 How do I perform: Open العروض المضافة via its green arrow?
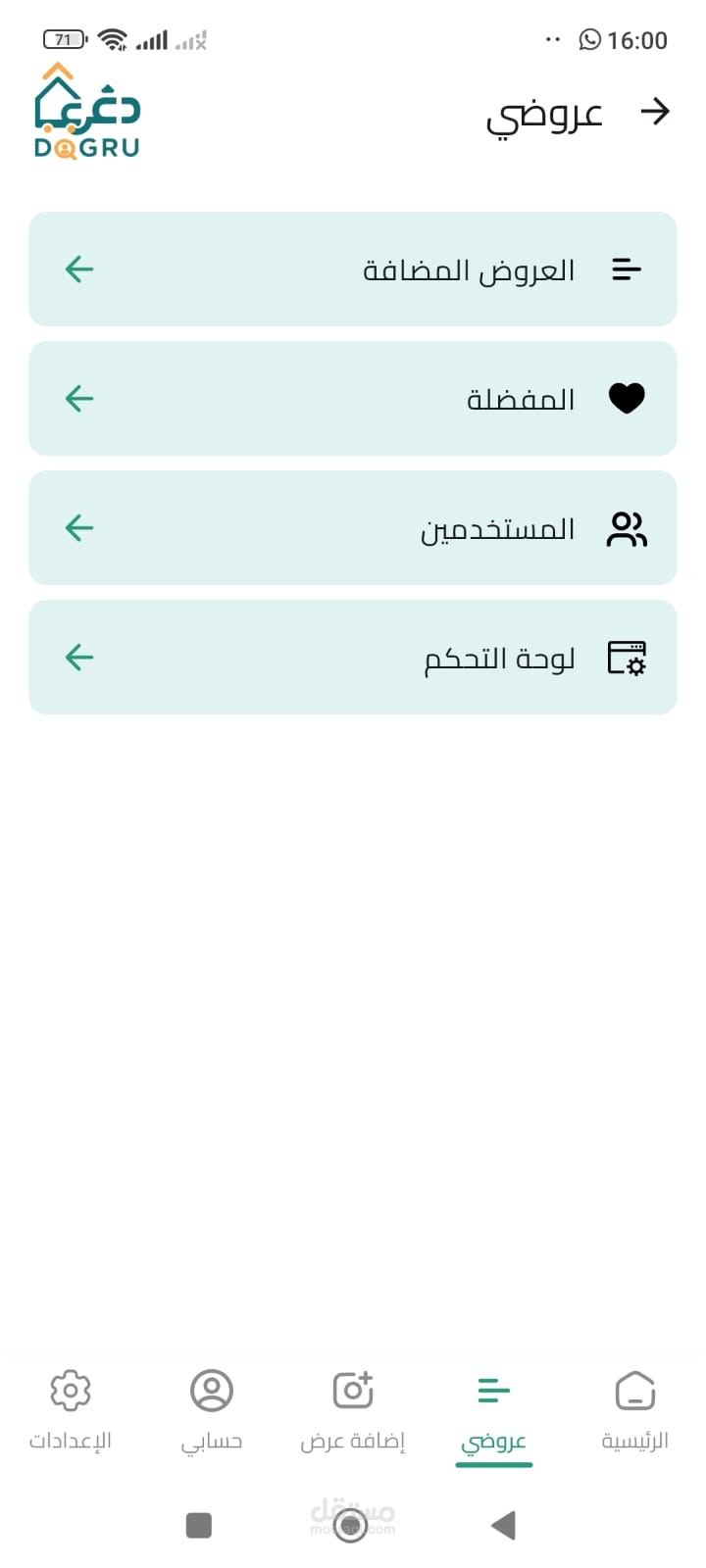coord(79,269)
